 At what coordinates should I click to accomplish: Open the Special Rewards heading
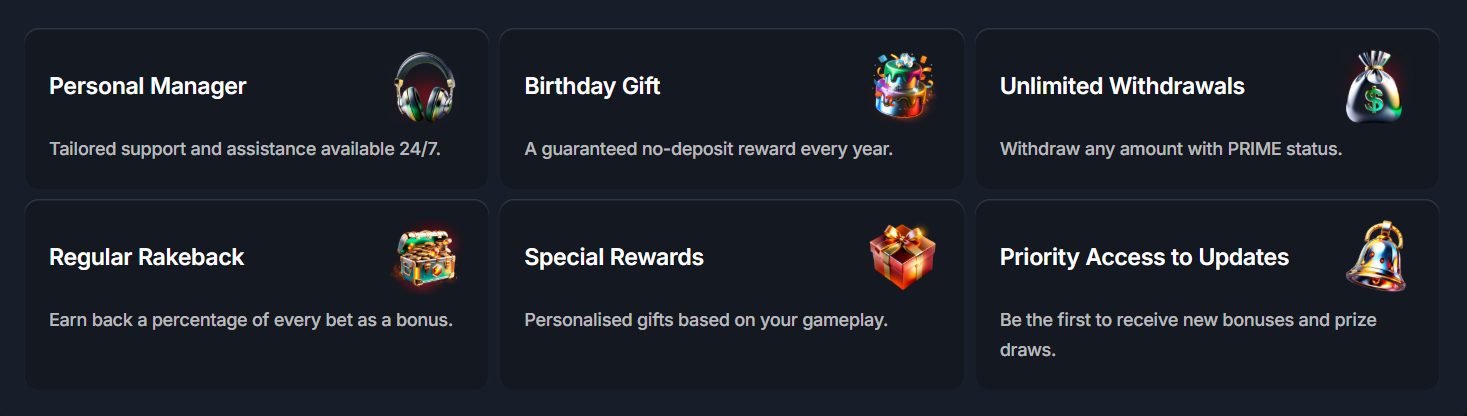[614, 257]
